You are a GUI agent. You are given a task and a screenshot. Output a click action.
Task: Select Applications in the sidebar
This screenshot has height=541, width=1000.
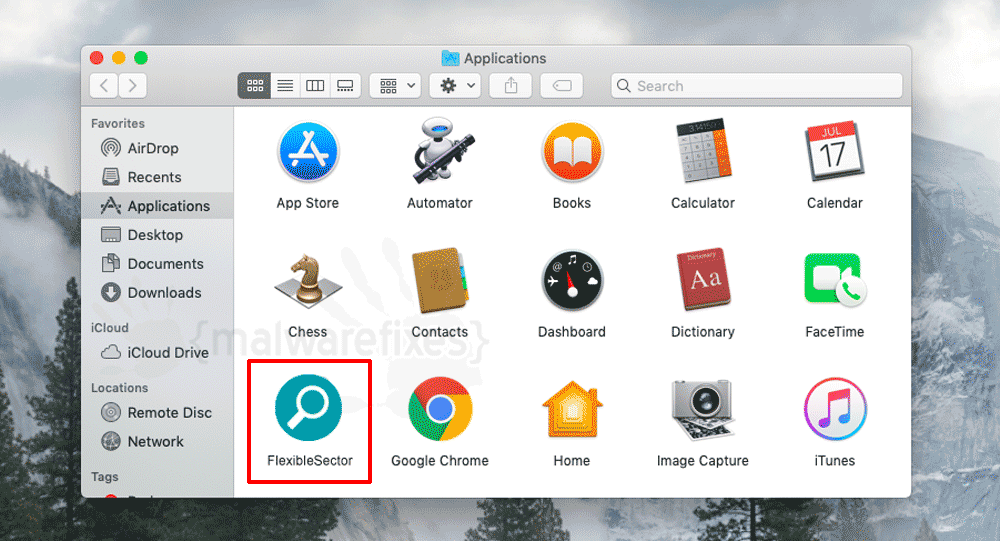pyautogui.click(x=158, y=205)
